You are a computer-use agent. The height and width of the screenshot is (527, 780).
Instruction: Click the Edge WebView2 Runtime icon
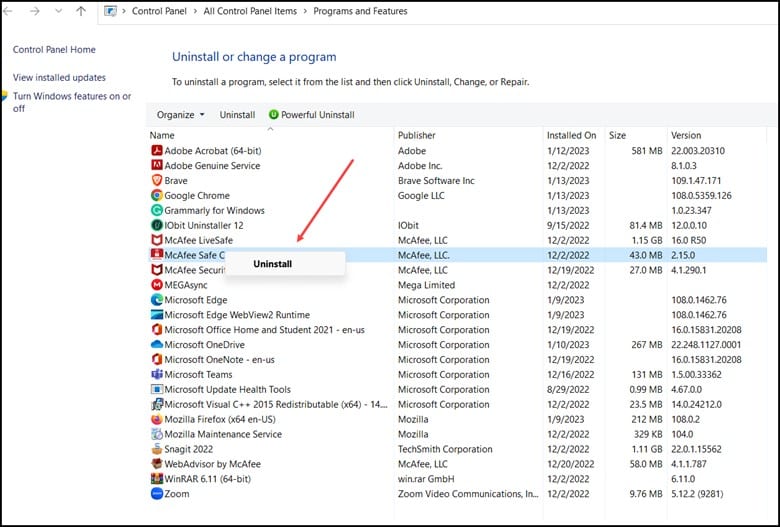point(157,315)
